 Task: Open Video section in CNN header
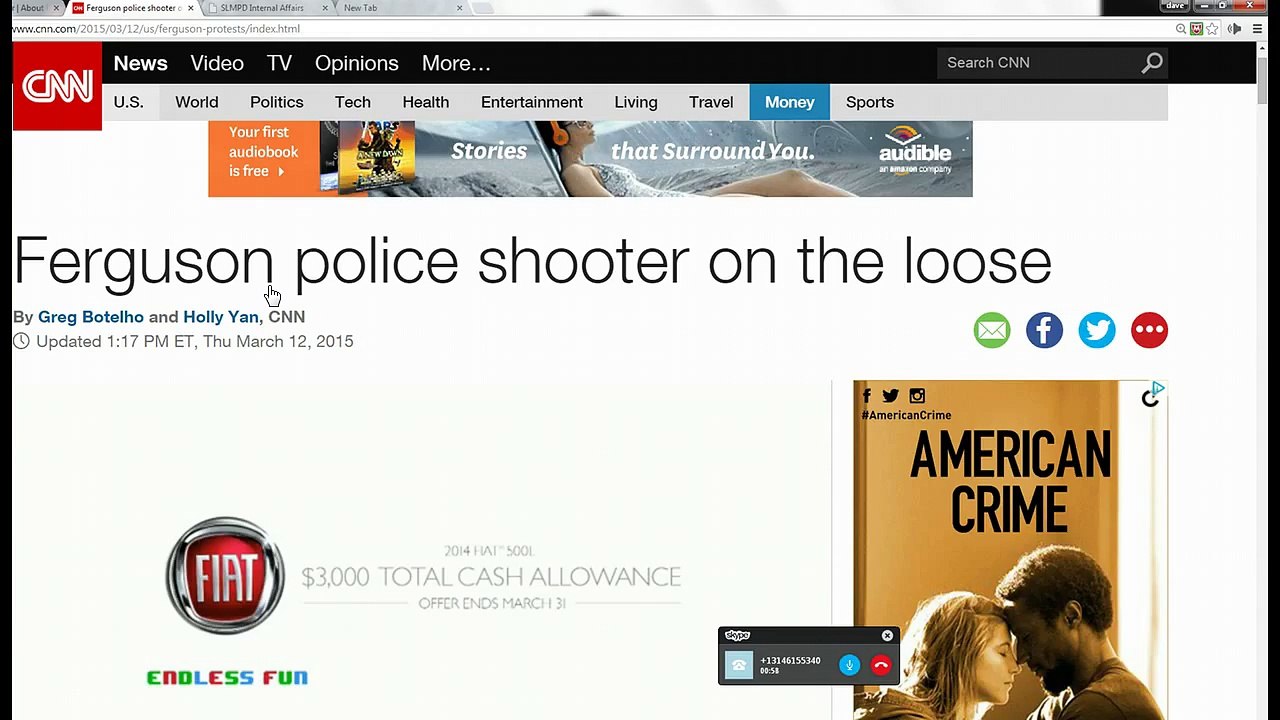[217, 63]
